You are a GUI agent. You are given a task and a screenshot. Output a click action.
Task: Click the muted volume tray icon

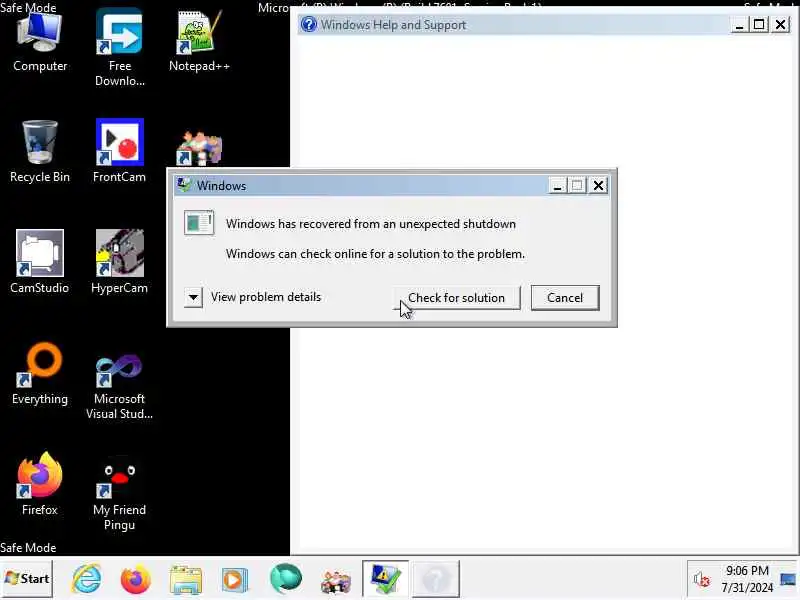coord(701,580)
